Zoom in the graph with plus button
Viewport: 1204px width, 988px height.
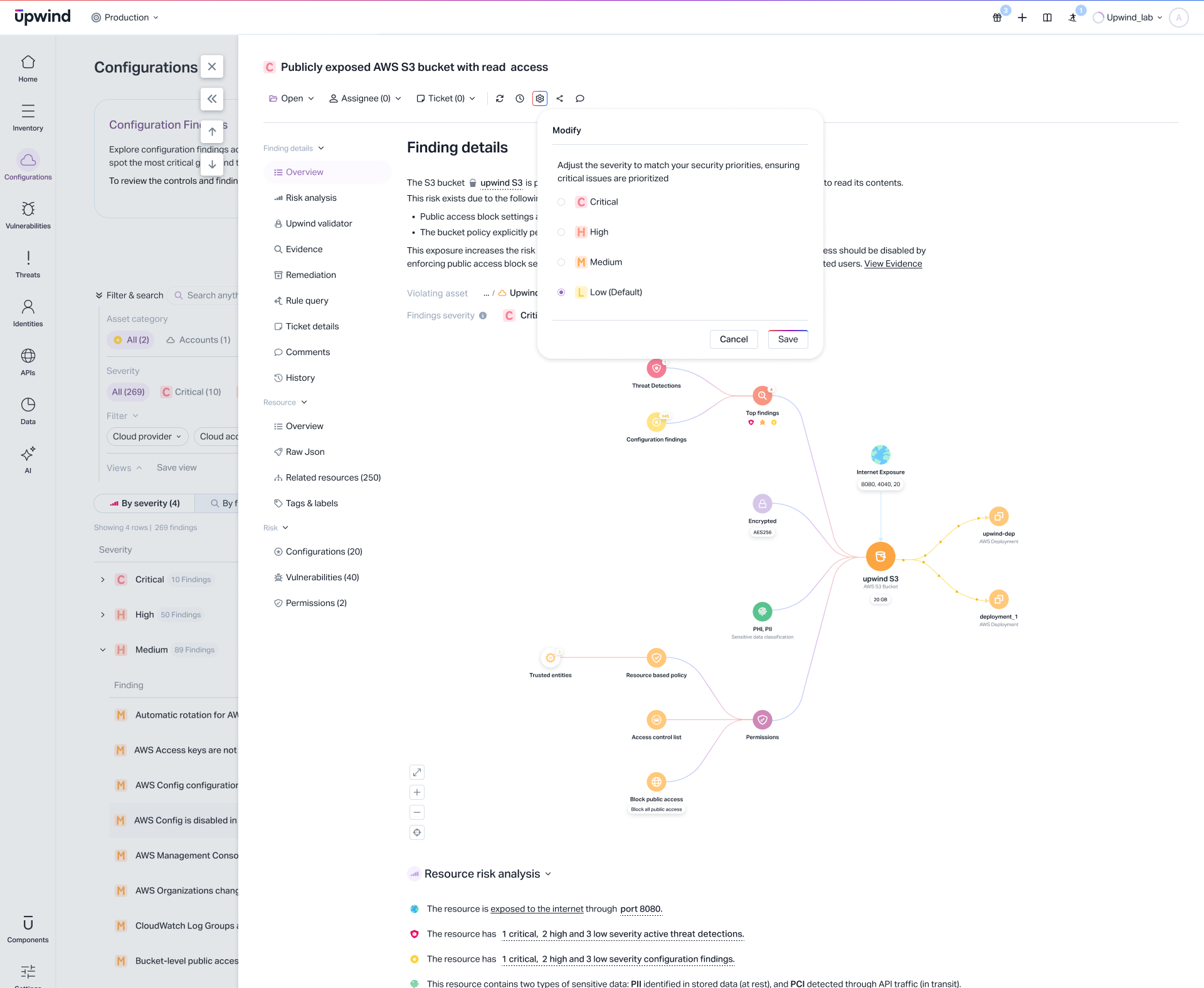click(417, 792)
